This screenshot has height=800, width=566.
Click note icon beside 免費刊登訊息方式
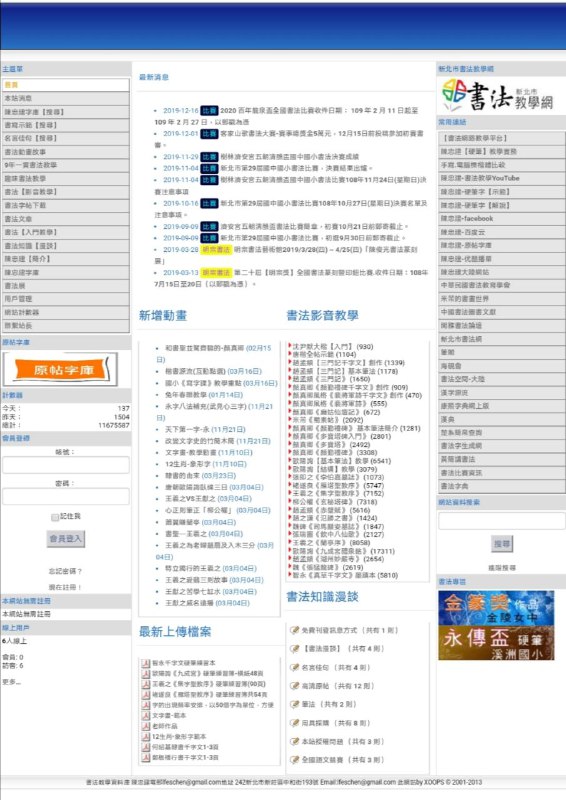pyautogui.click(x=294, y=630)
